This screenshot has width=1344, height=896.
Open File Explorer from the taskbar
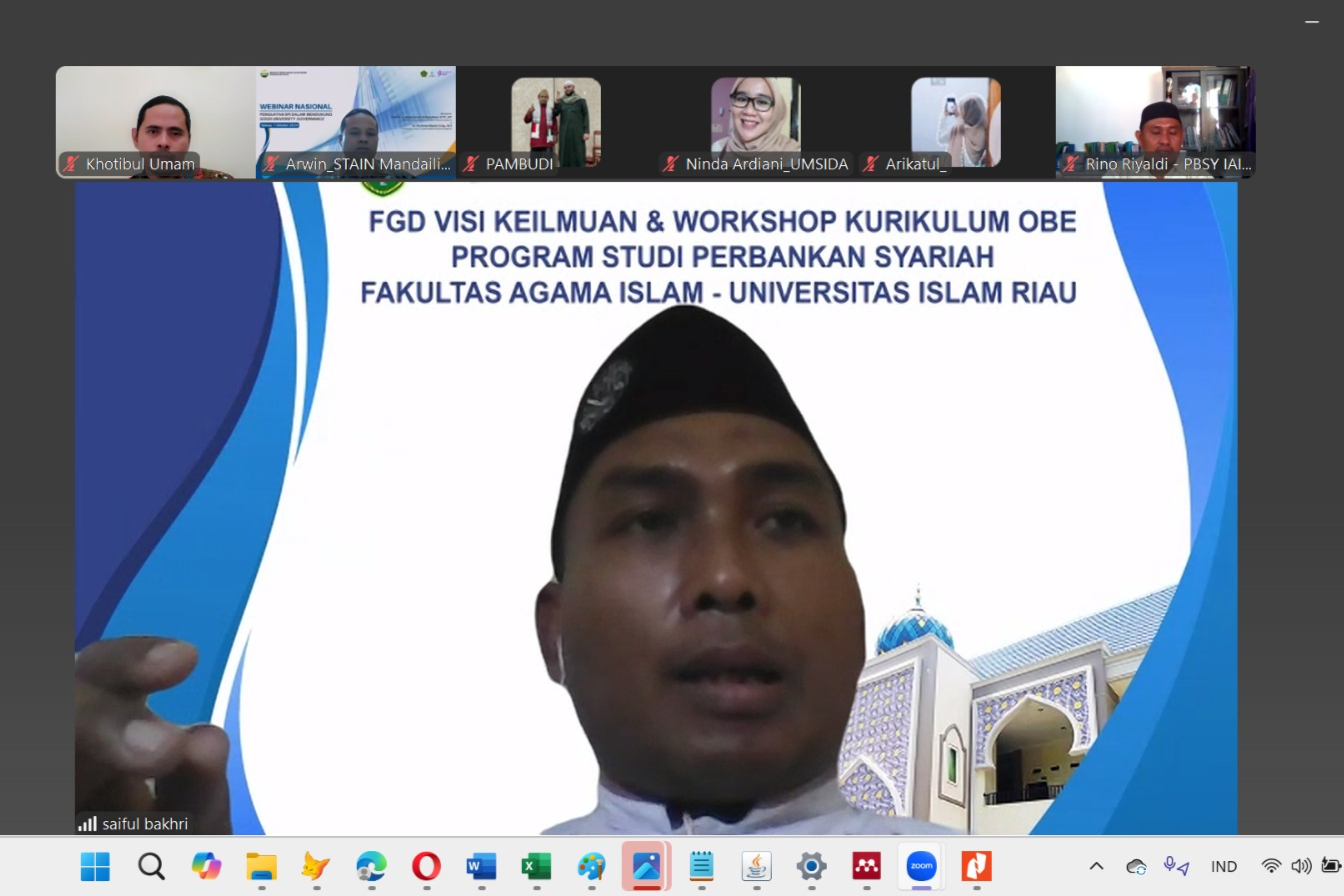pyautogui.click(x=260, y=866)
